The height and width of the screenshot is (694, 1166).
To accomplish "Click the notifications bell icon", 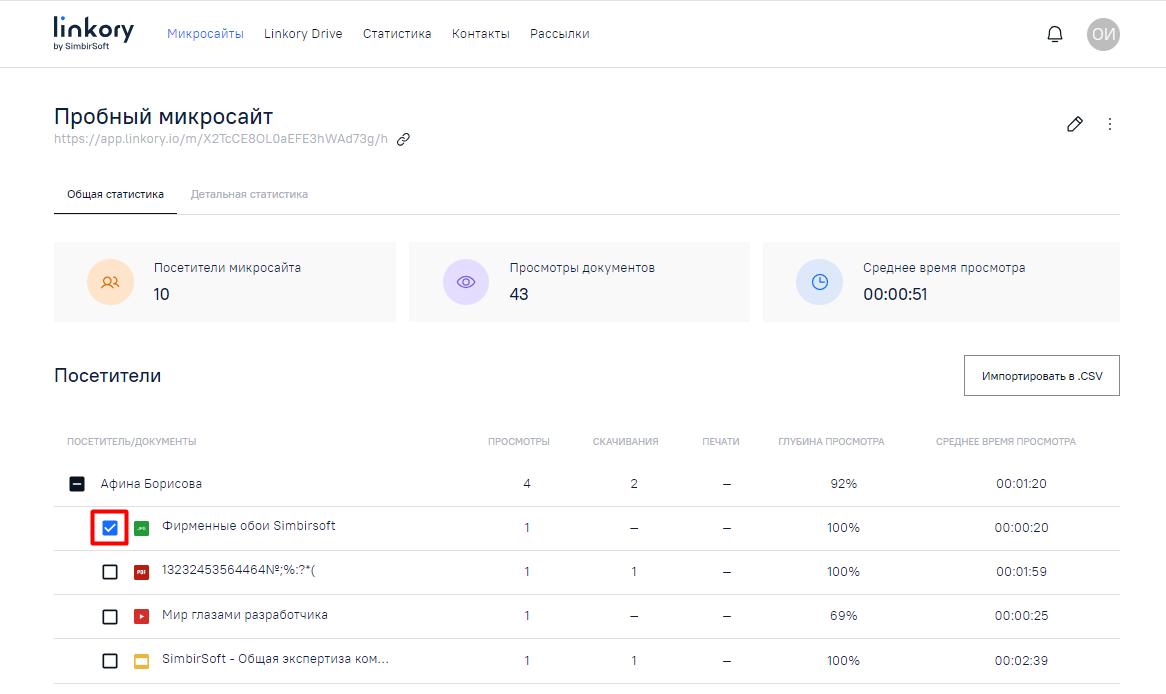I will tap(1054, 34).
